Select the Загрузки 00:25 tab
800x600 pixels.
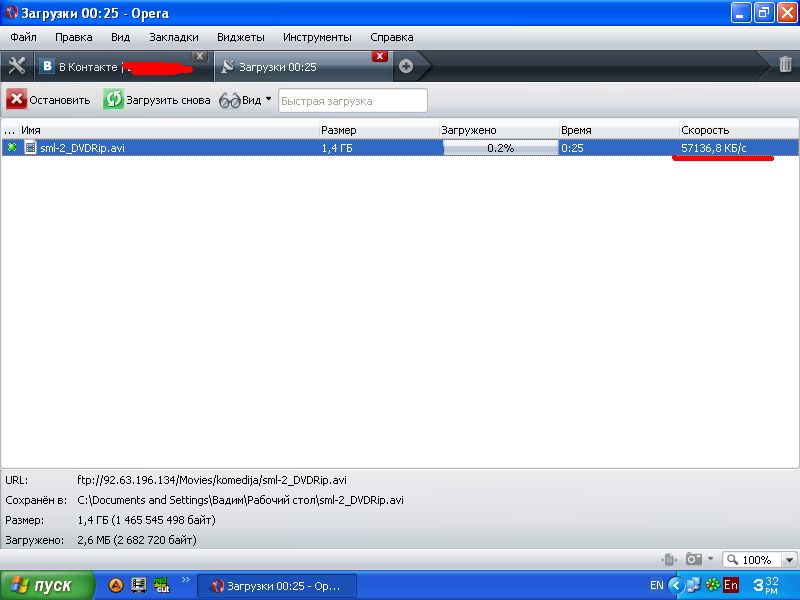303,66
